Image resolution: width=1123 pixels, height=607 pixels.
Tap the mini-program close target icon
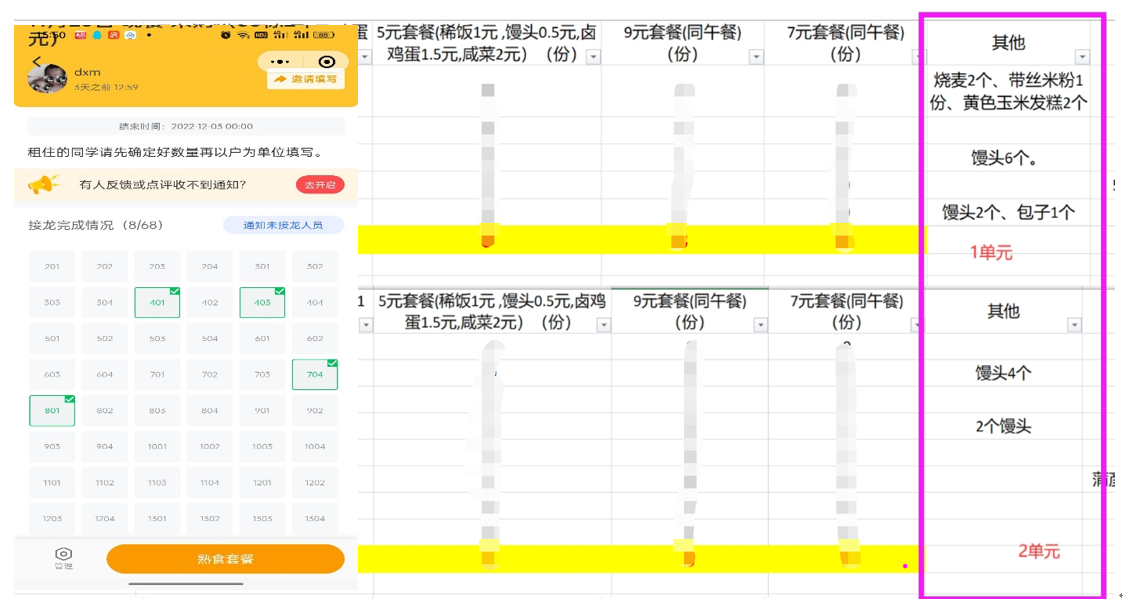(326, 62)
